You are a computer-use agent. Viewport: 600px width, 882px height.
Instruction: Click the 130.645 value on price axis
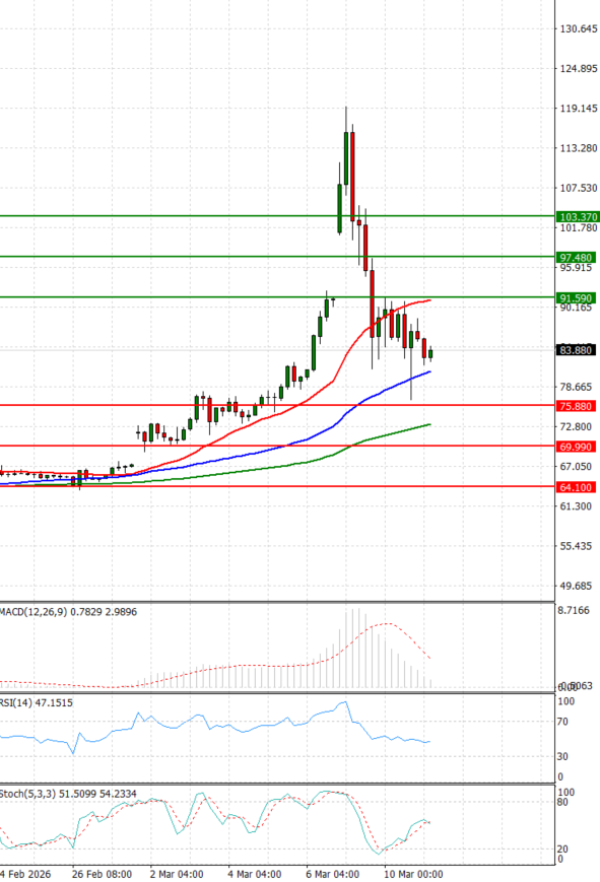point(577,29)
